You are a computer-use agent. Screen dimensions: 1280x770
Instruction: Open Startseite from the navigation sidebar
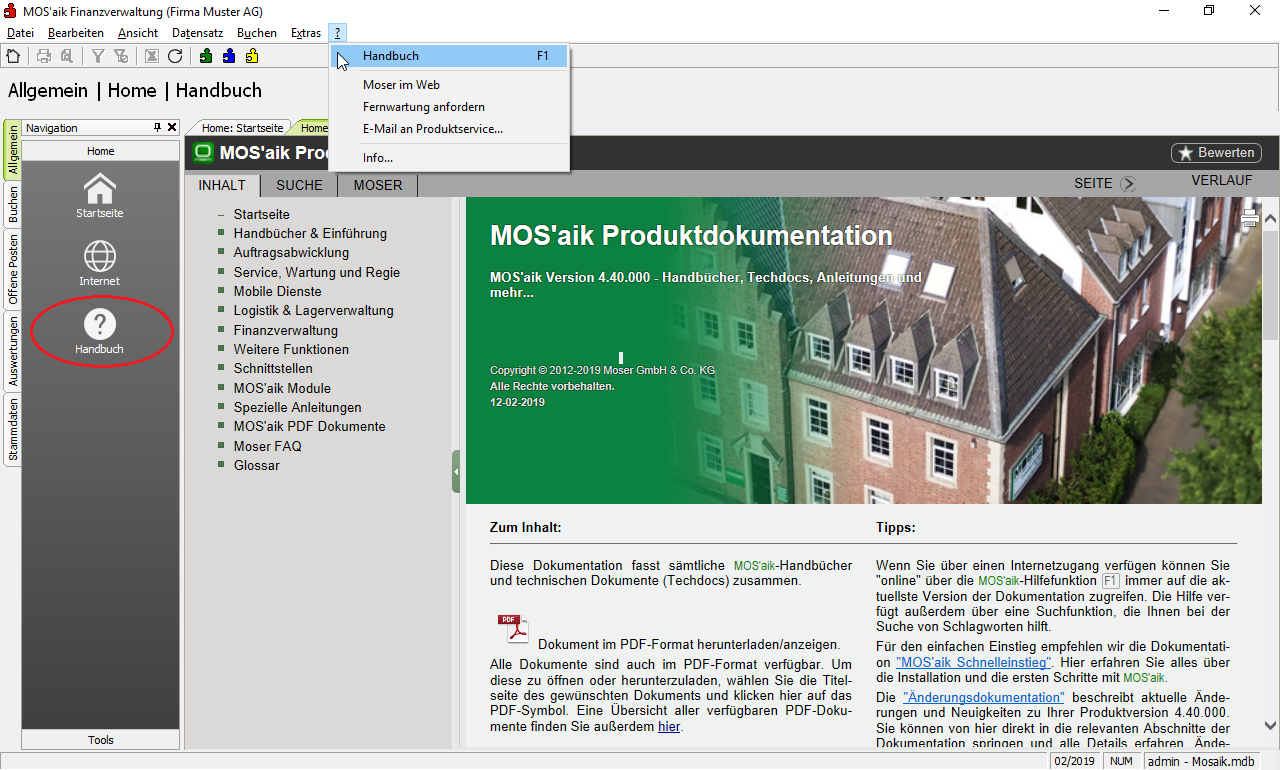(x=100, y=195)
